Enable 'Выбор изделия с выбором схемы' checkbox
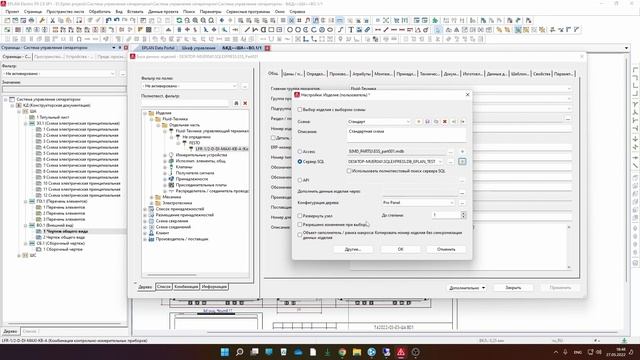This screenshot has height=360, width=640. (x=300, y=110)
